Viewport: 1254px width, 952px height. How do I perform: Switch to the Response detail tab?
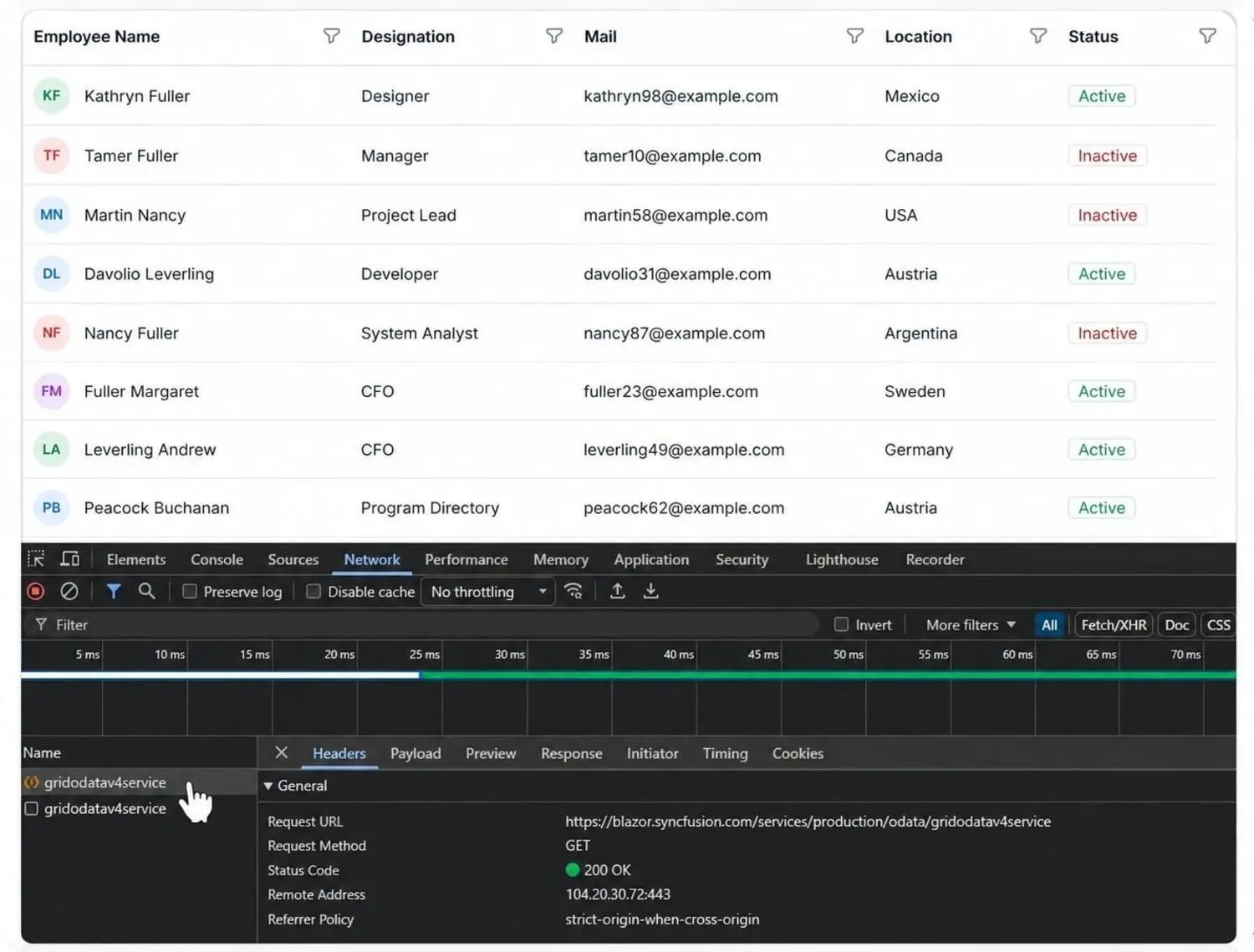click(x=572, y=753)
